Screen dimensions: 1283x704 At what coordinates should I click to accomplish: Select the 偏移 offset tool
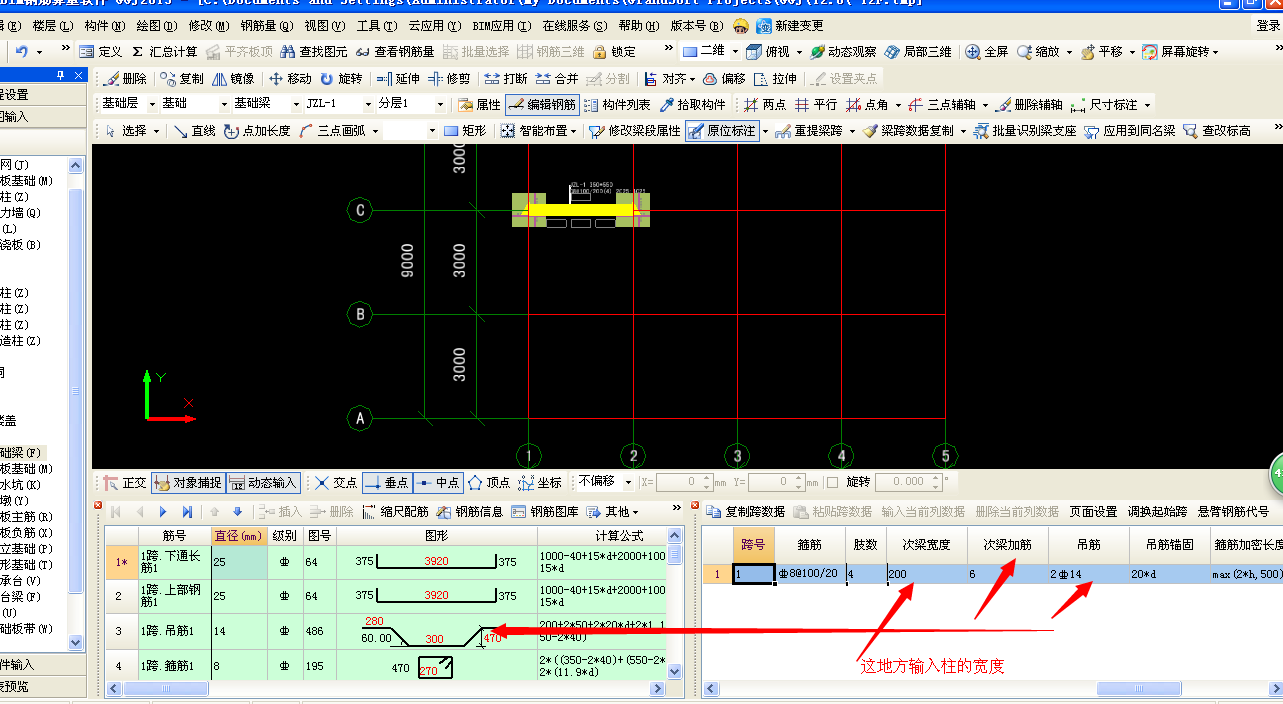pyautogui.click(x=724, y=78)
